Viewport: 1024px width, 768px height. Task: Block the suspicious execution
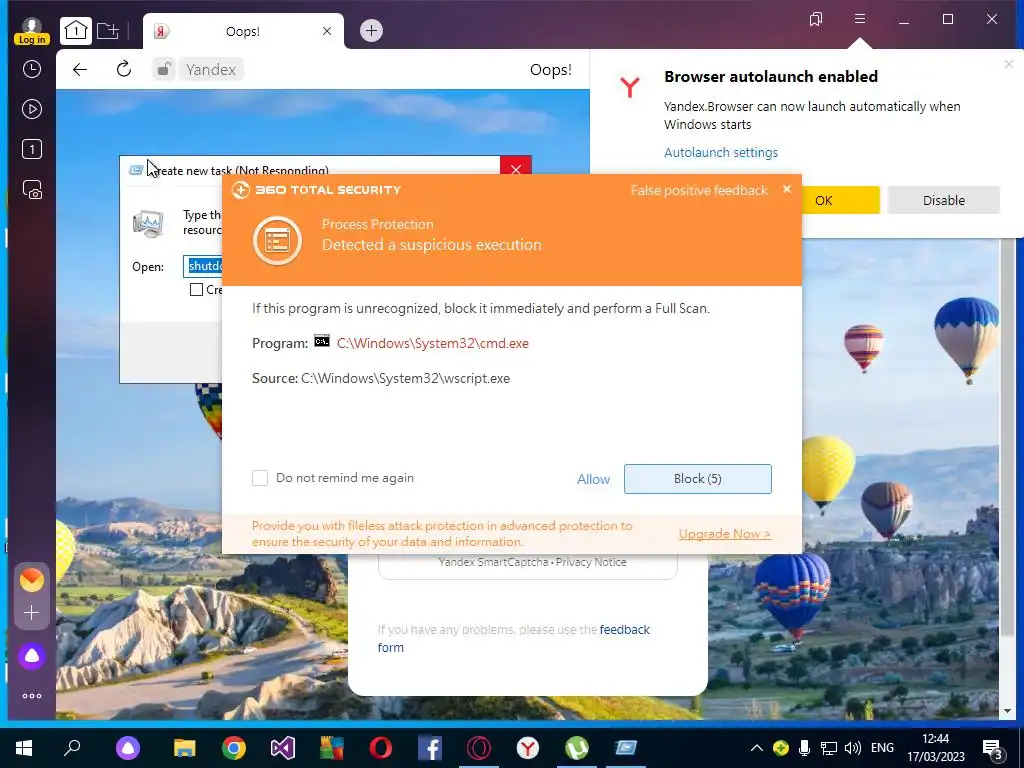click(x=697, y=479)
